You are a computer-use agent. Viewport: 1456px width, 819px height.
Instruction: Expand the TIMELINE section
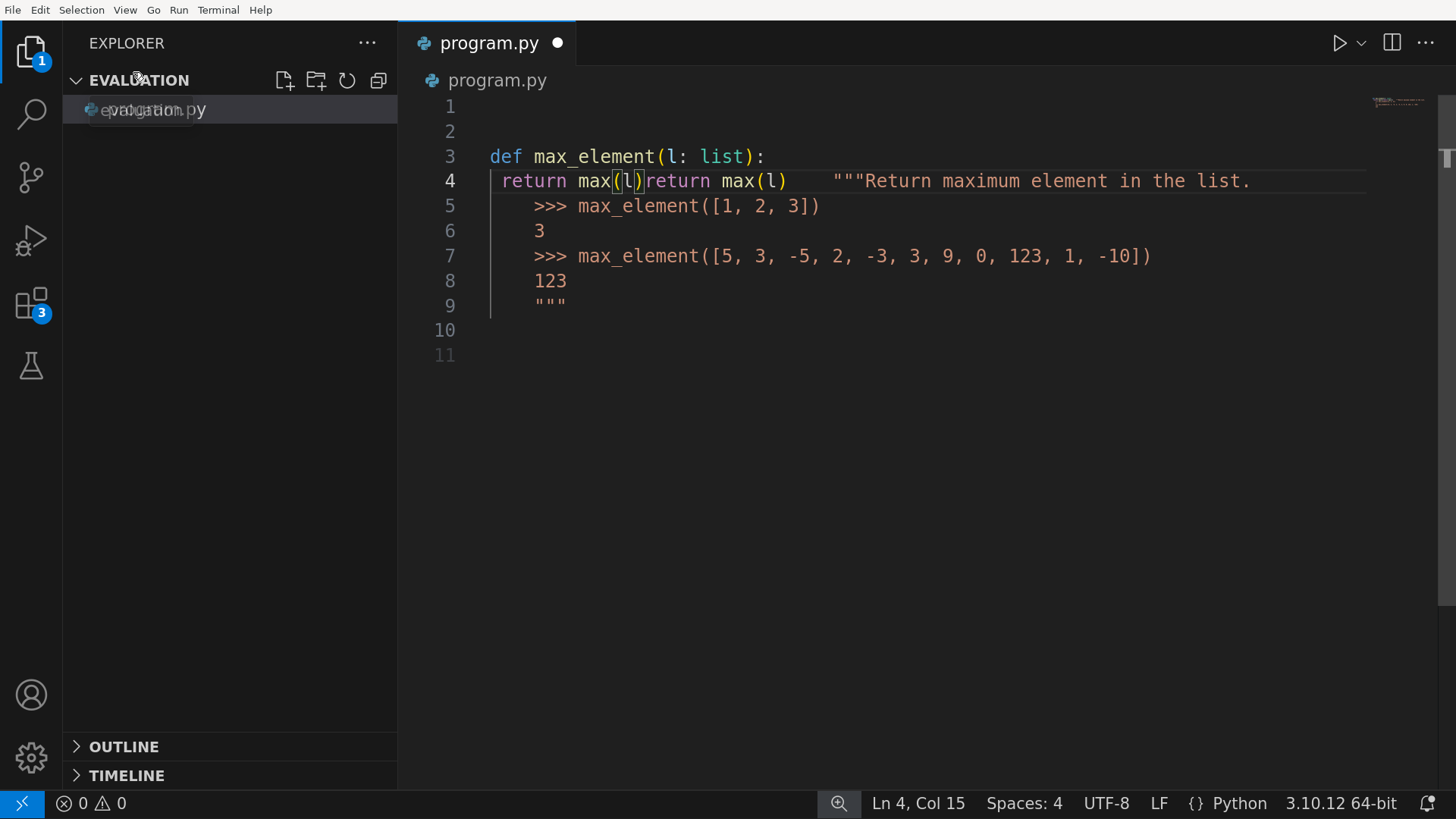point(127,776)
